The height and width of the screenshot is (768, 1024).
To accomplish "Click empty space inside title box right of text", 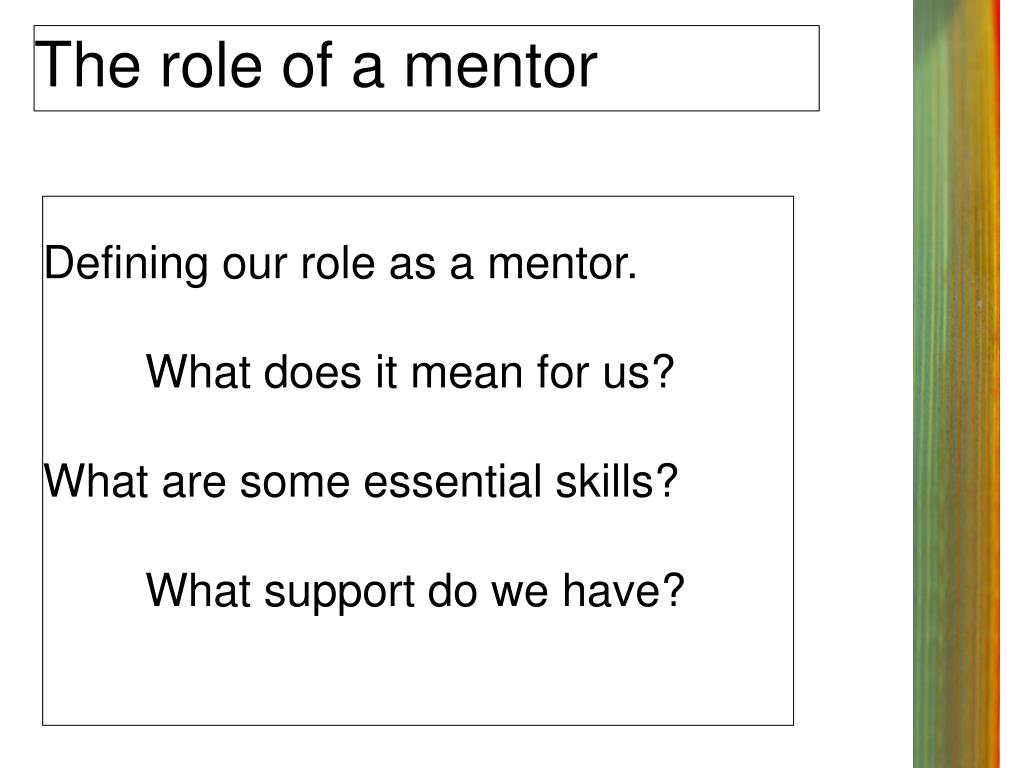I will 710,68.
